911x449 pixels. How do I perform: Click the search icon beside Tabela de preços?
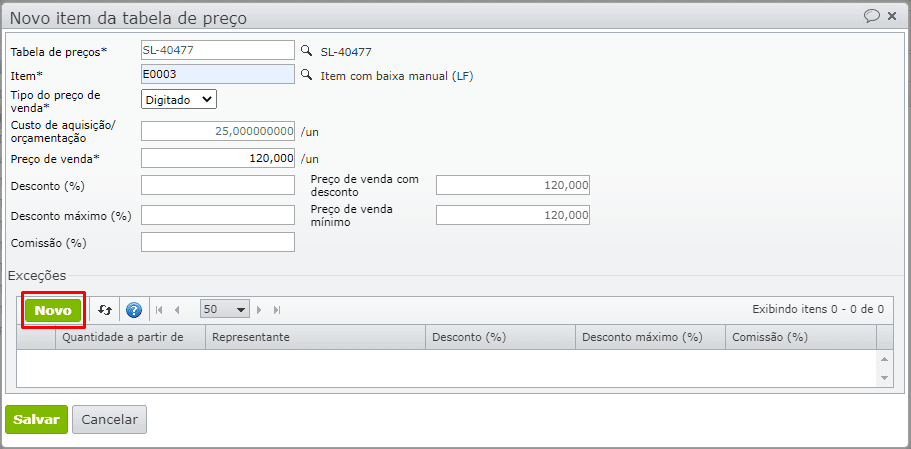click(x=307, y=50)
